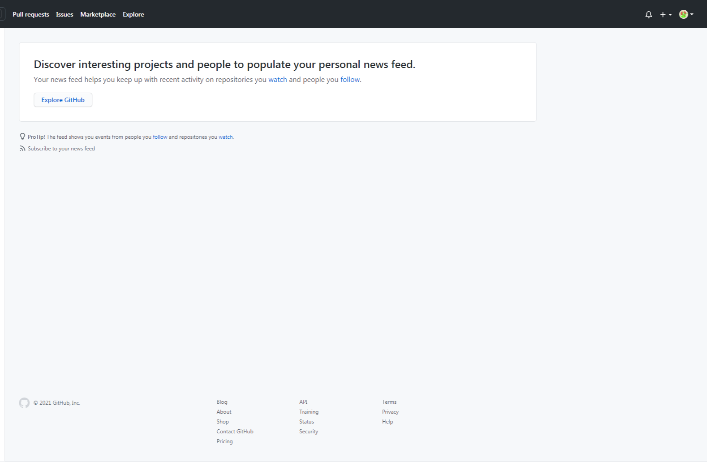Open the Privacy footer link
This screenshot has height=462, width=707.
tap(390, 412)
